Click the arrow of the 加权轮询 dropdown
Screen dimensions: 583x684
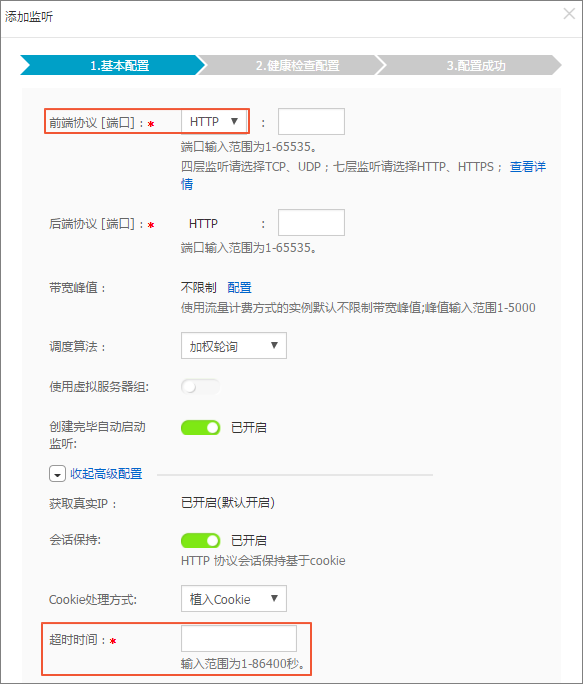274,345
